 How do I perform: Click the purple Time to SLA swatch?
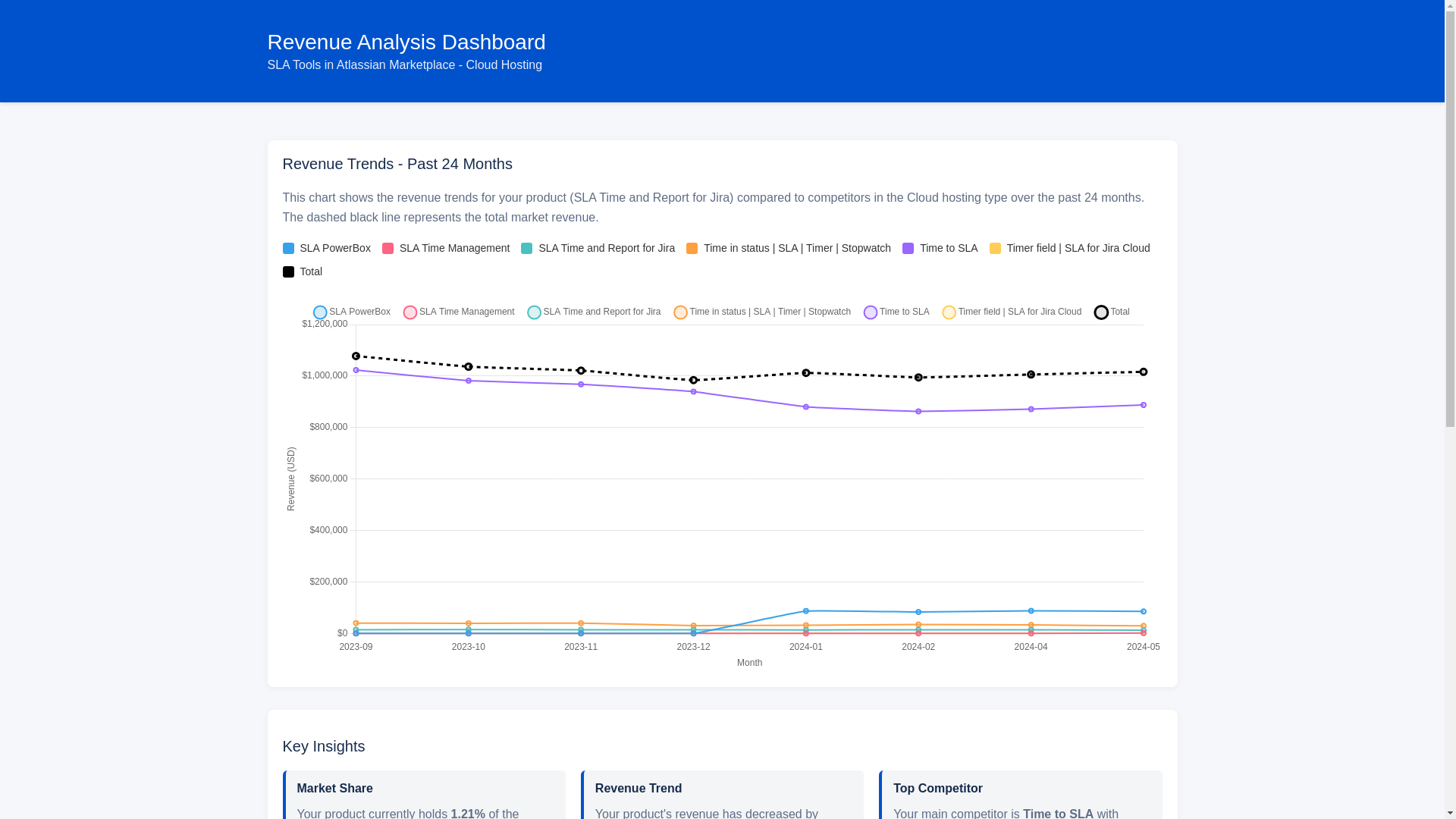(x=908, y=249)
